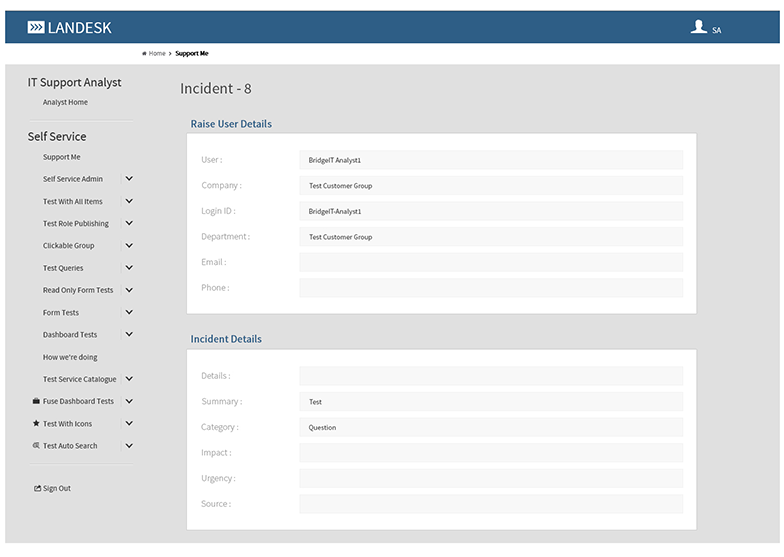The height and width of the screenshot is (557, 784).
Task: Click the Category field showing Question
Action: coord(490,428)
